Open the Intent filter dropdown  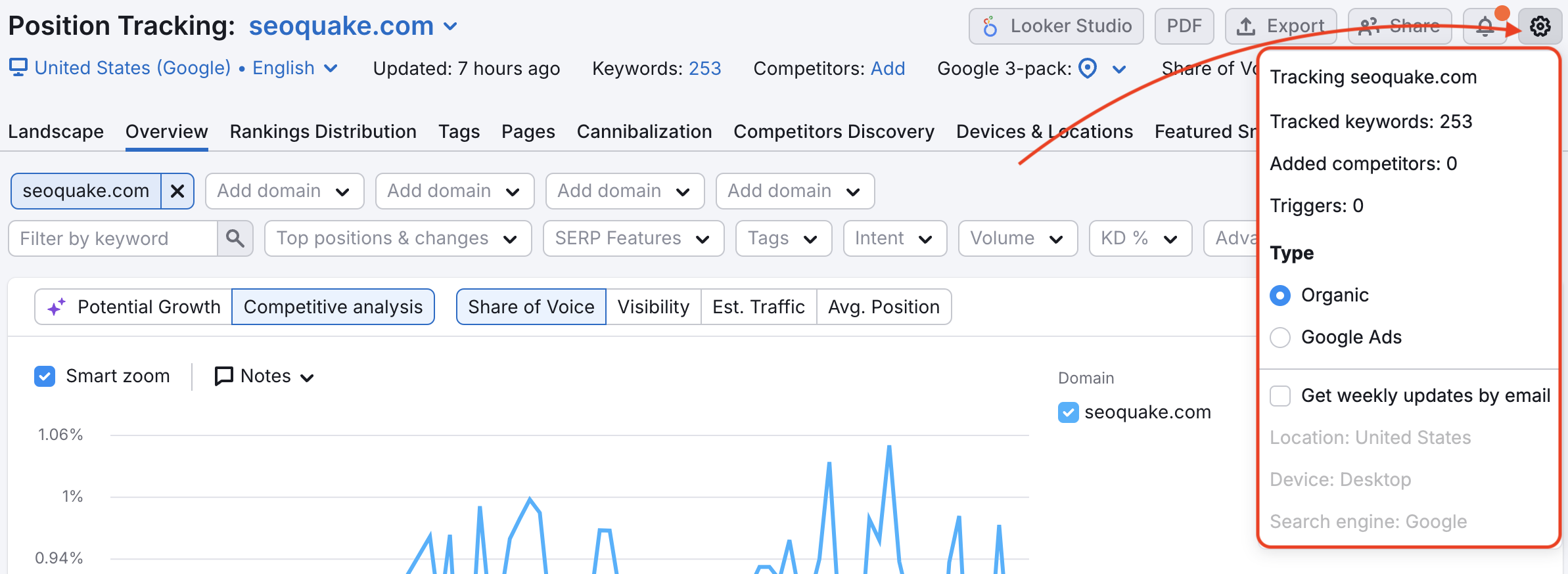[x=895, y=238]
